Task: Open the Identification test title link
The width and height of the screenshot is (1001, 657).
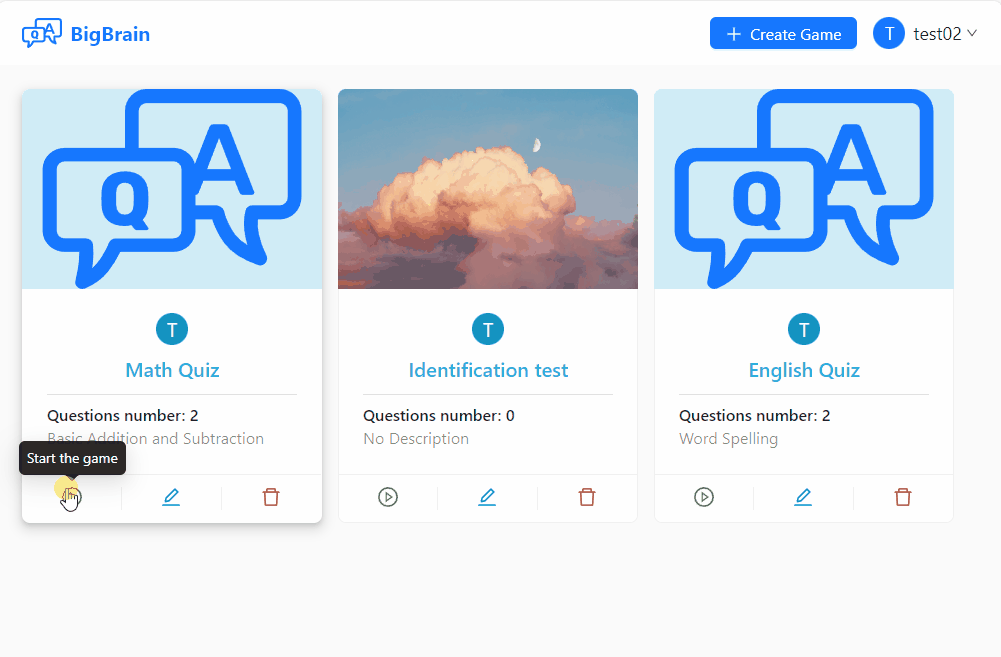Action: [488, 370]
